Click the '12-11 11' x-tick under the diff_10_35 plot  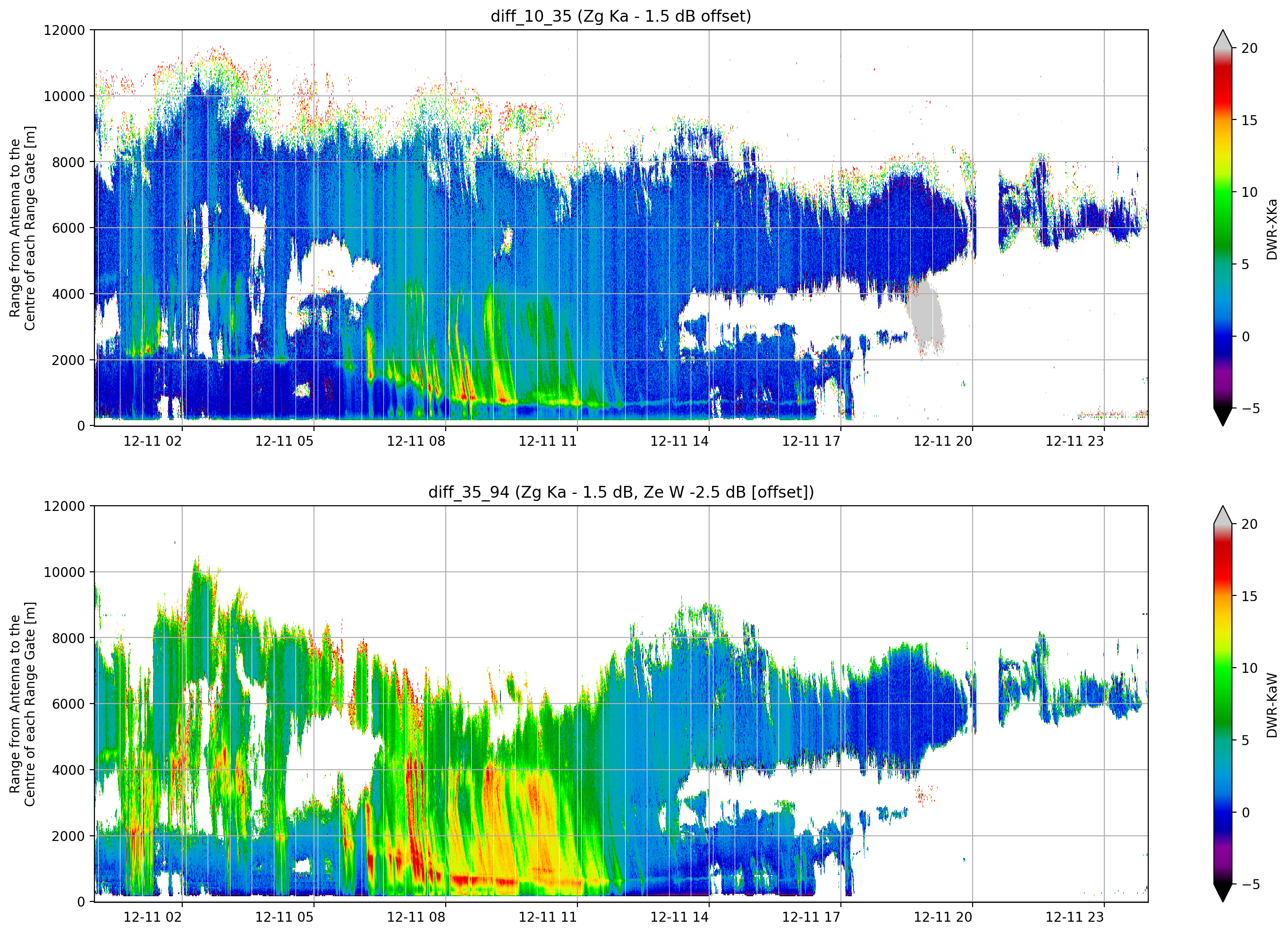pos(548,441)
